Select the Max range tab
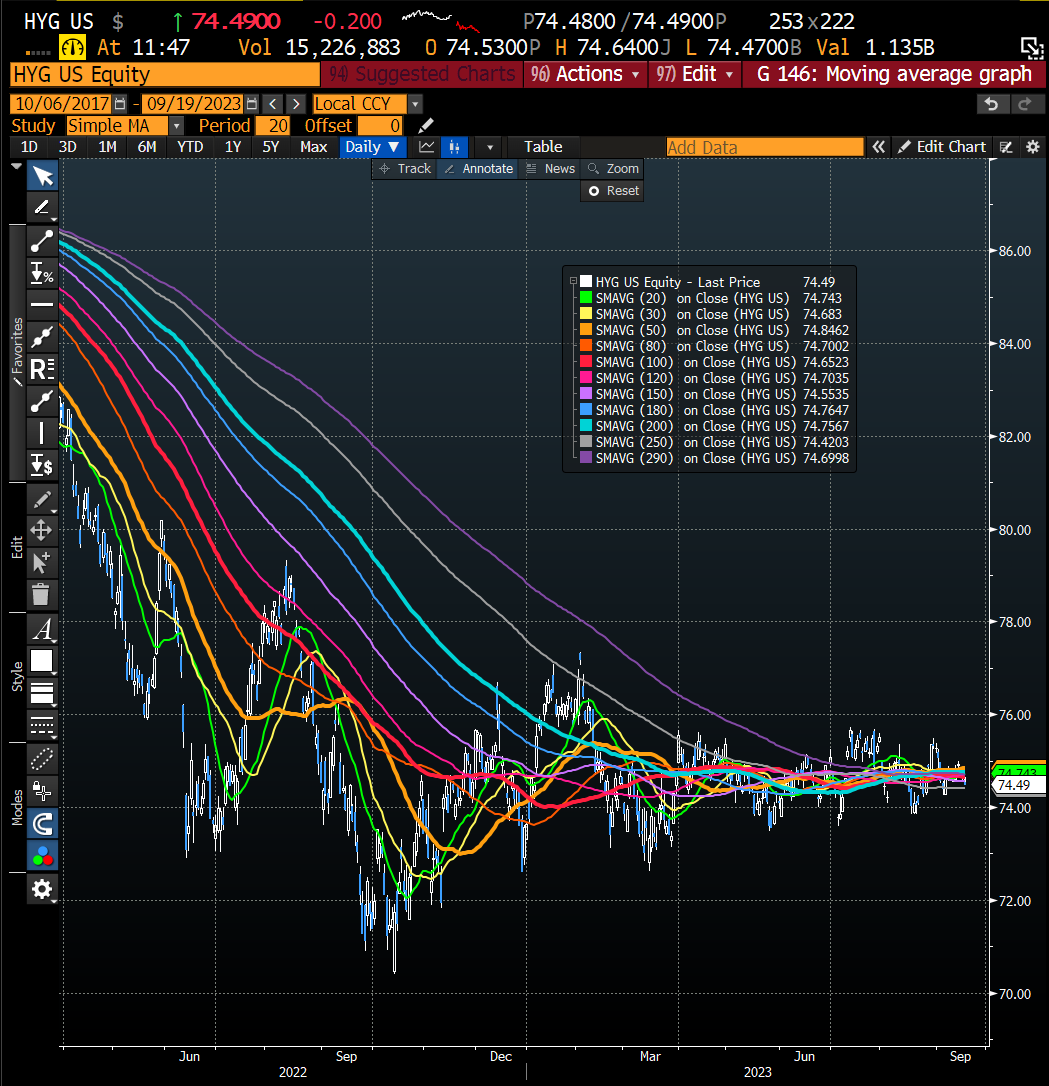This screenshot has height=1086, width=1049. [x=314, y=147]
